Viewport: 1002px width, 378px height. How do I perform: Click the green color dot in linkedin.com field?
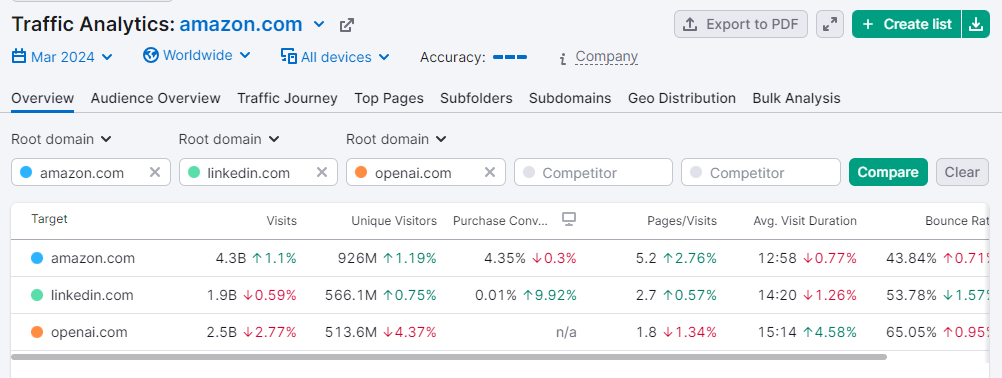tap(194, 172)
